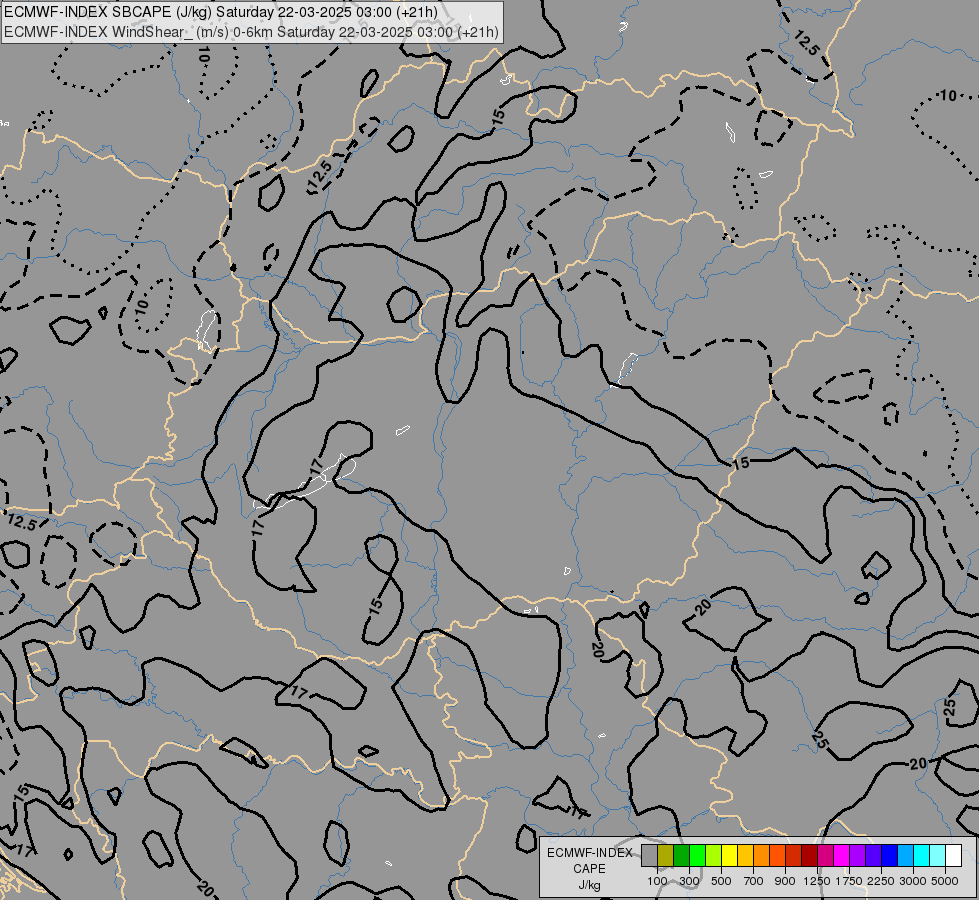Click the '3000' legend value
The image size is (979, 900).
pyautogui.click(x=913, y=881)
